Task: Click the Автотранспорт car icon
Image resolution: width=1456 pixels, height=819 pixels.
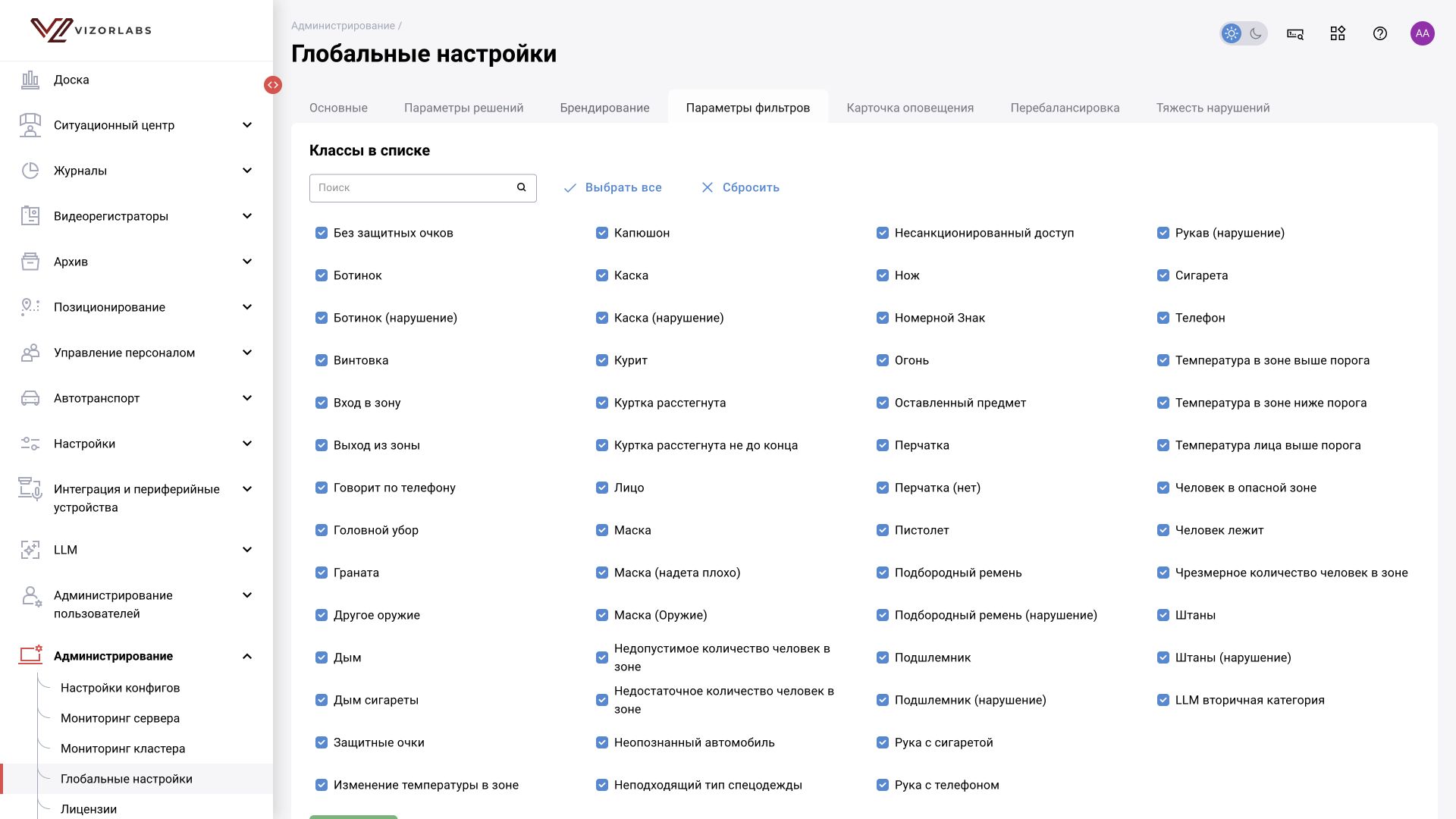Action: tap(30, 398)
